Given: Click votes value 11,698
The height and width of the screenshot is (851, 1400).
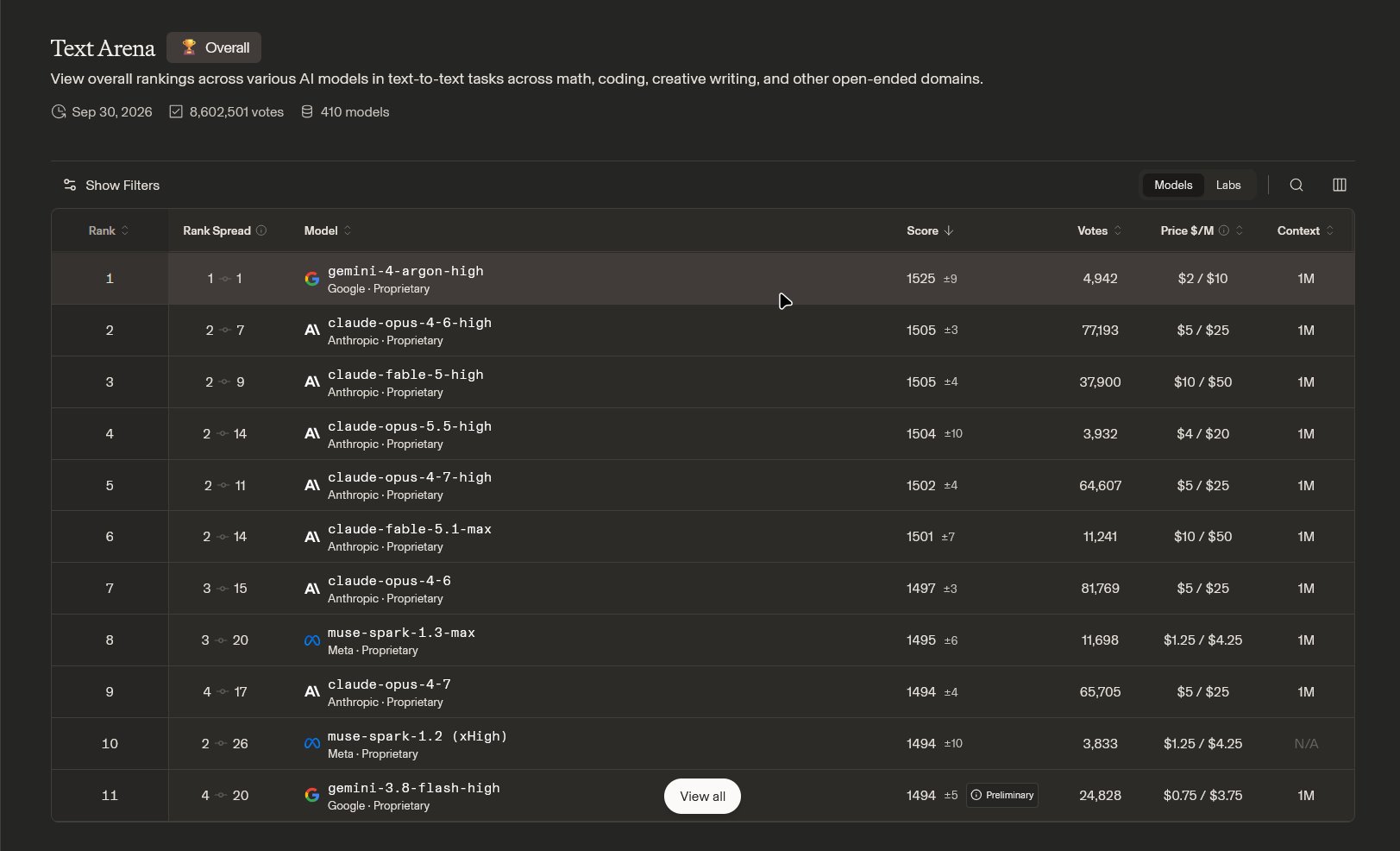Looking at the screenshot, I should (x=1100, y=640).
